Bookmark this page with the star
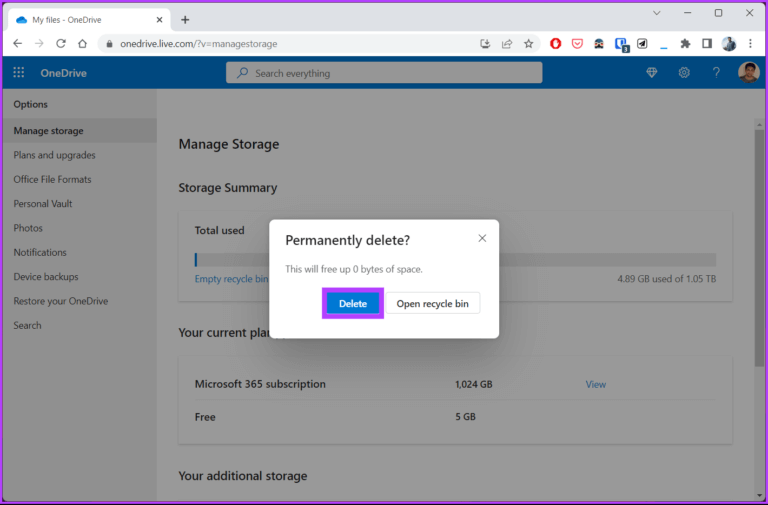This screenshot has height=505, width=768. click(528, 44)
